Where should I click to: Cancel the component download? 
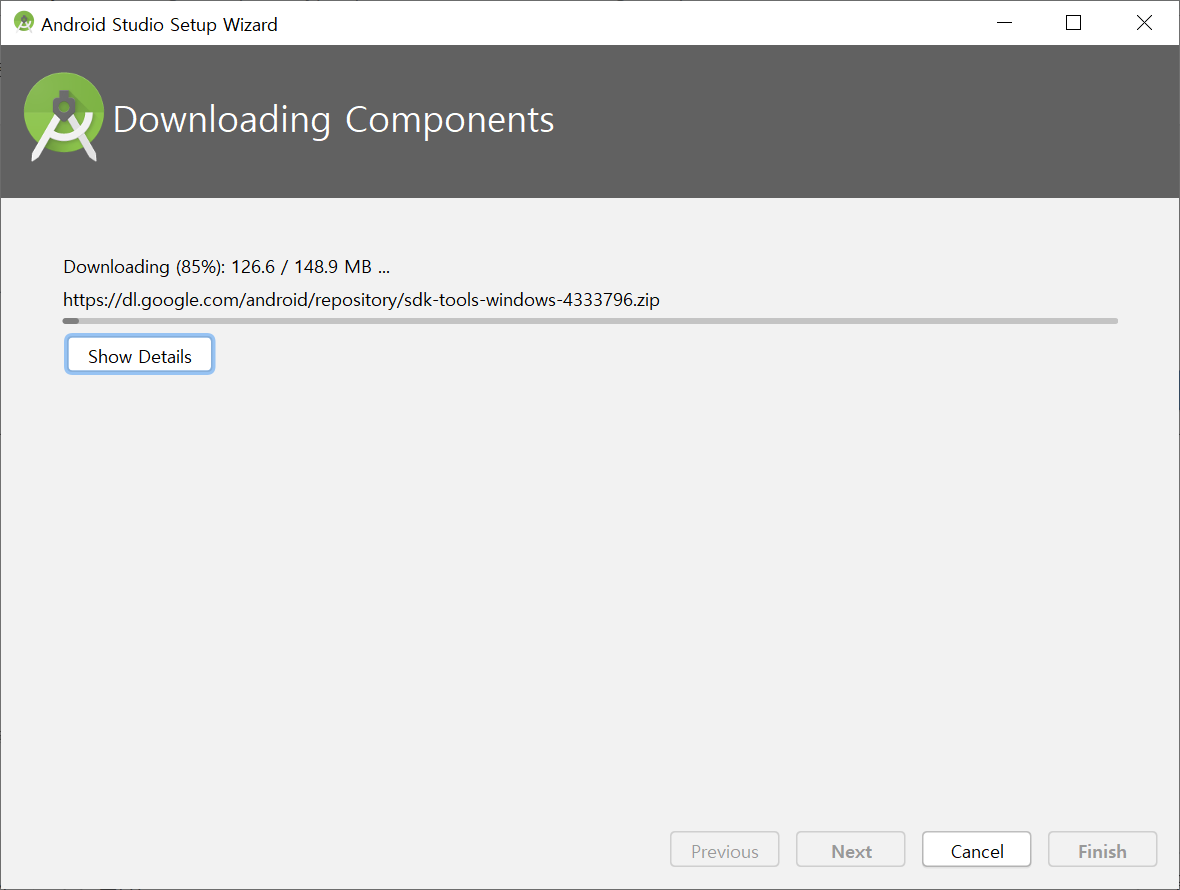point(976,850)
